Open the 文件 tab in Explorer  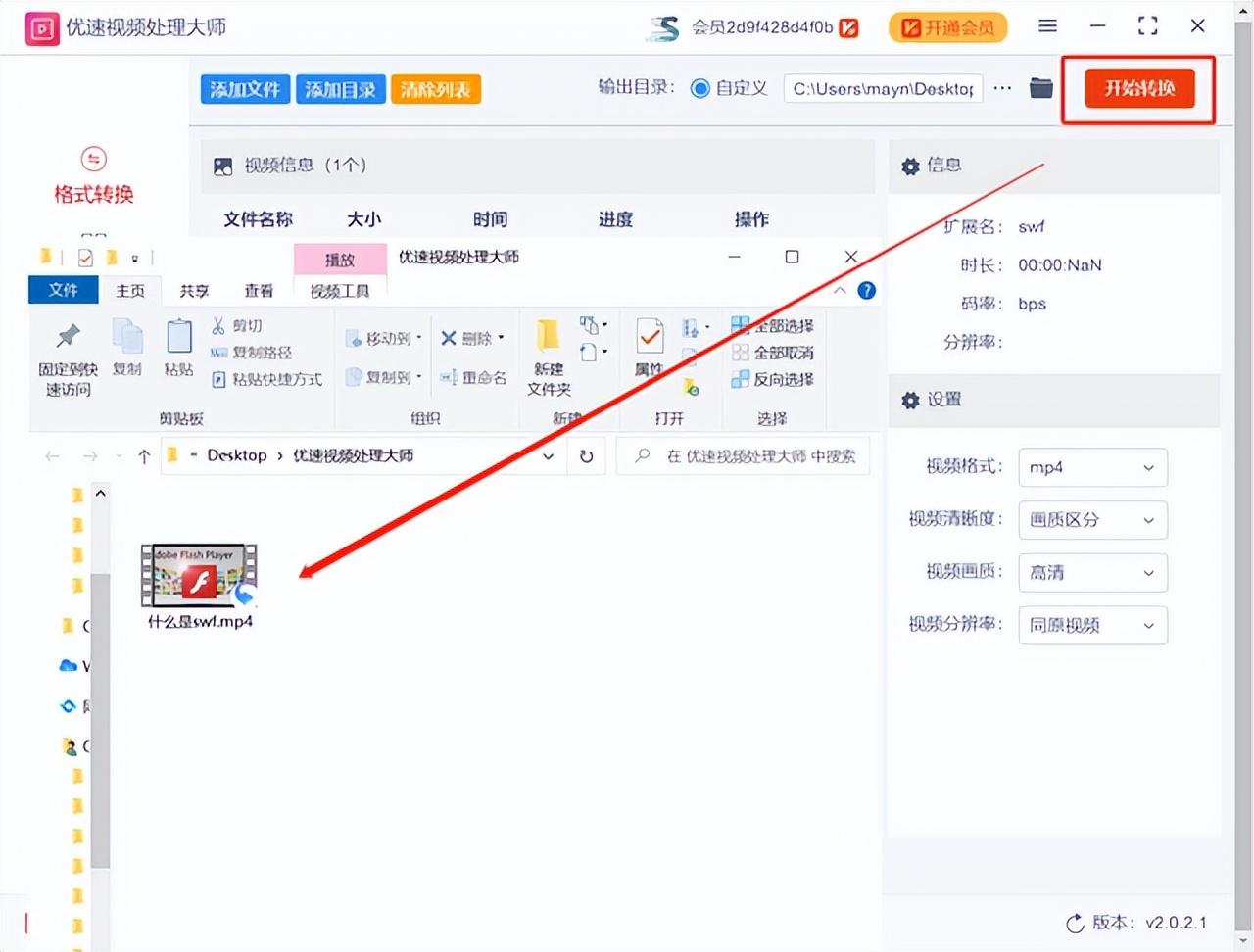click(x=64, y=291)
